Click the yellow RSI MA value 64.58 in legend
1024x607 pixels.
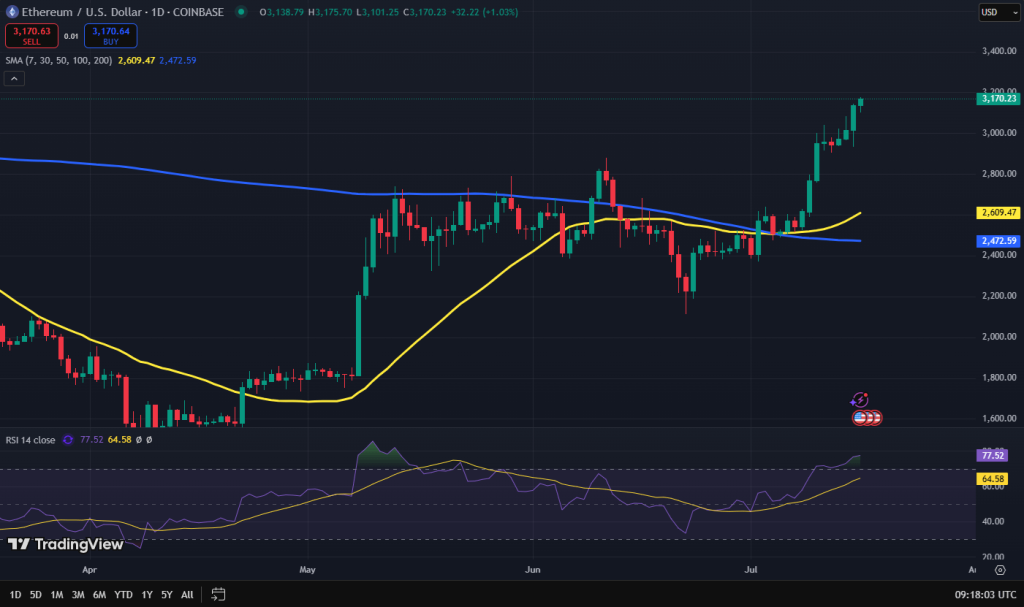[x=120, y=440]
